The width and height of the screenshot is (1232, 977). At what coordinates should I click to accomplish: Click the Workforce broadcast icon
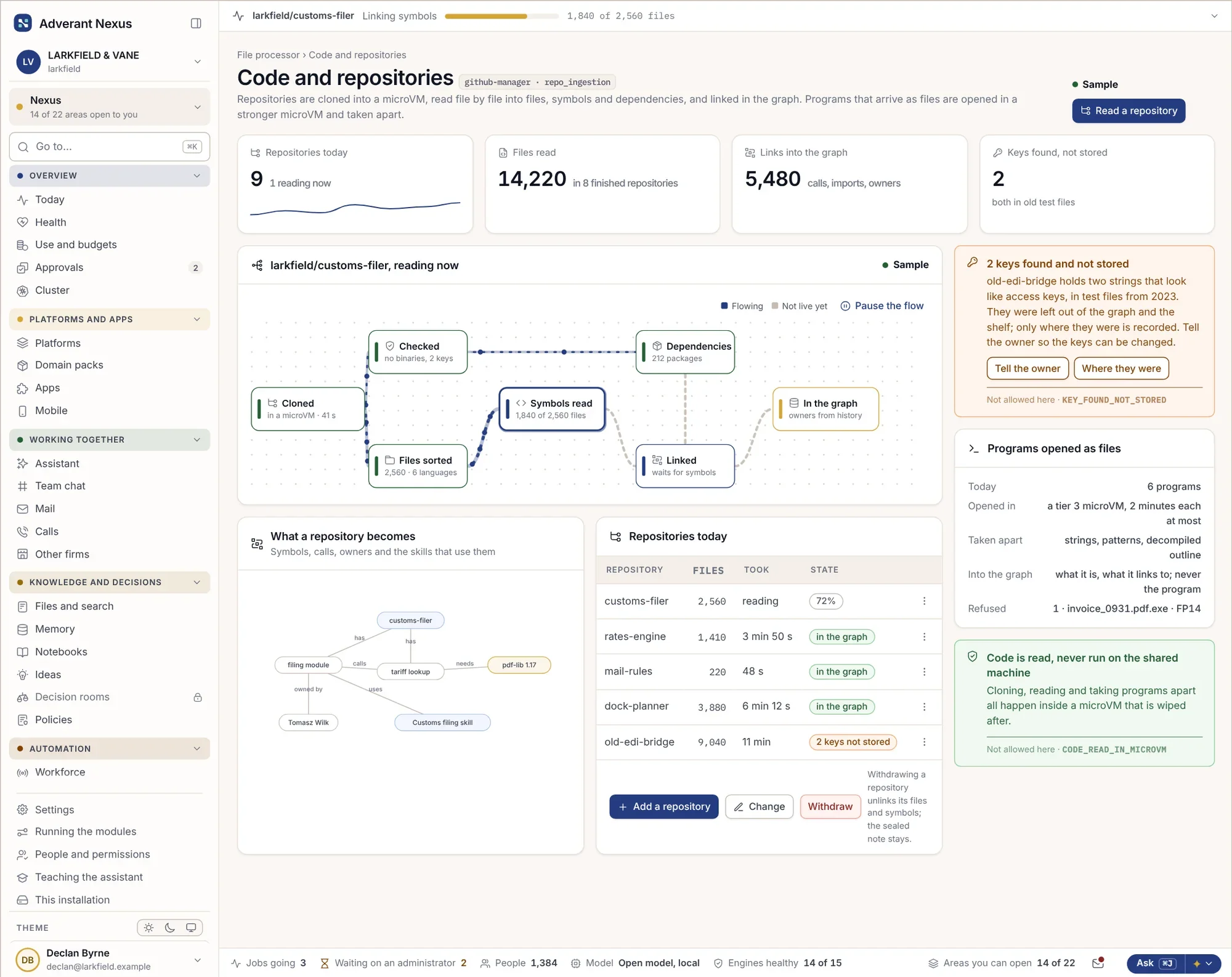click(x=23, y=772)
